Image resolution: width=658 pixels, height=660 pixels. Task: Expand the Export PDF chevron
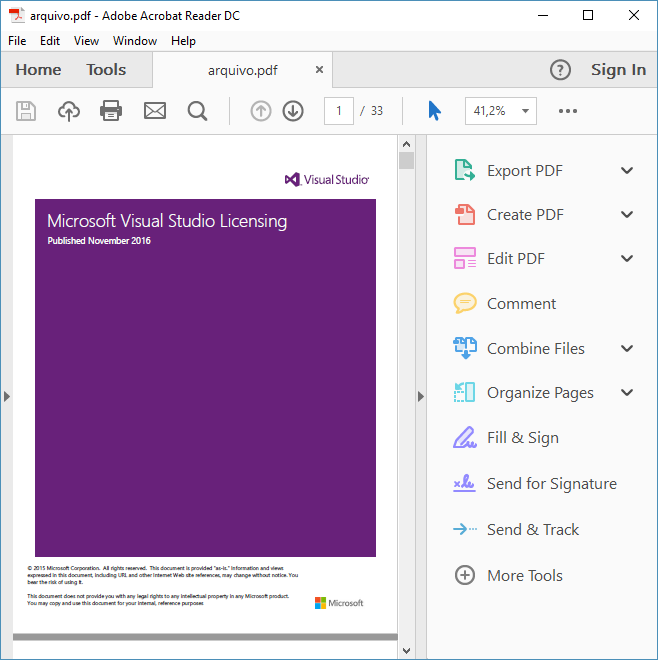[627, 170]
